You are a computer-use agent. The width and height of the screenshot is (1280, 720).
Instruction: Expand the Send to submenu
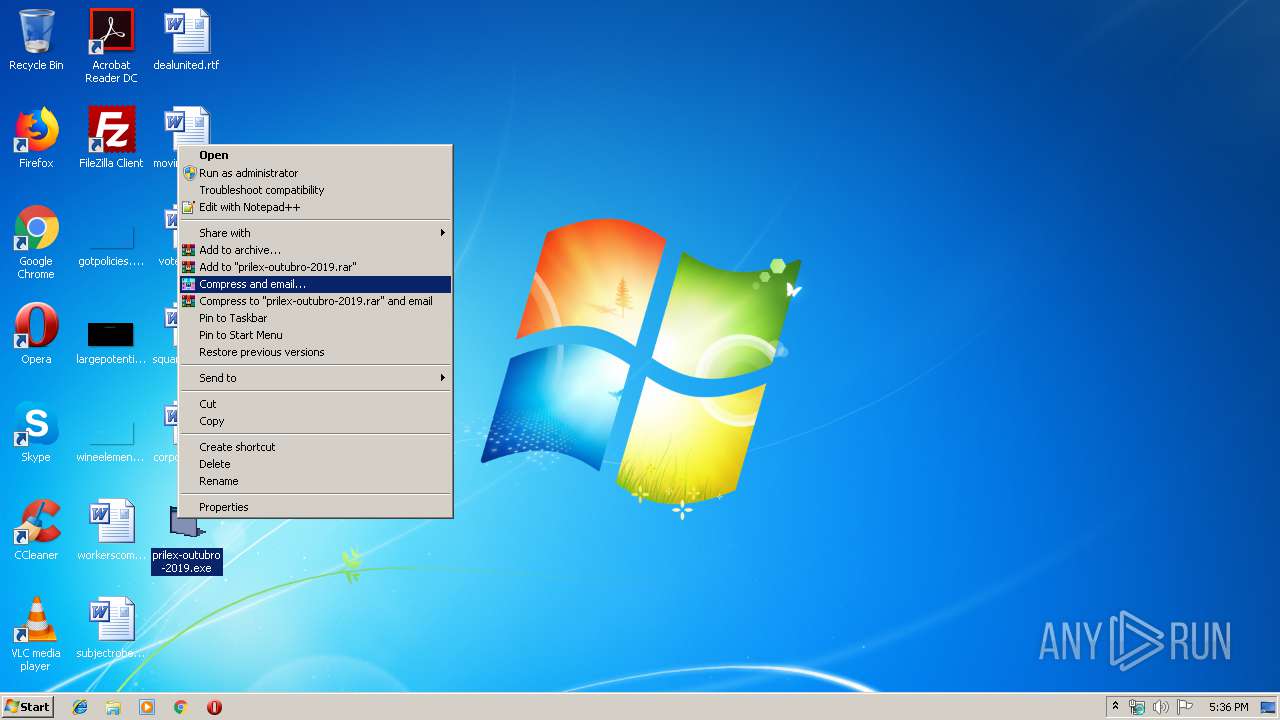click(x=315, y=378)
